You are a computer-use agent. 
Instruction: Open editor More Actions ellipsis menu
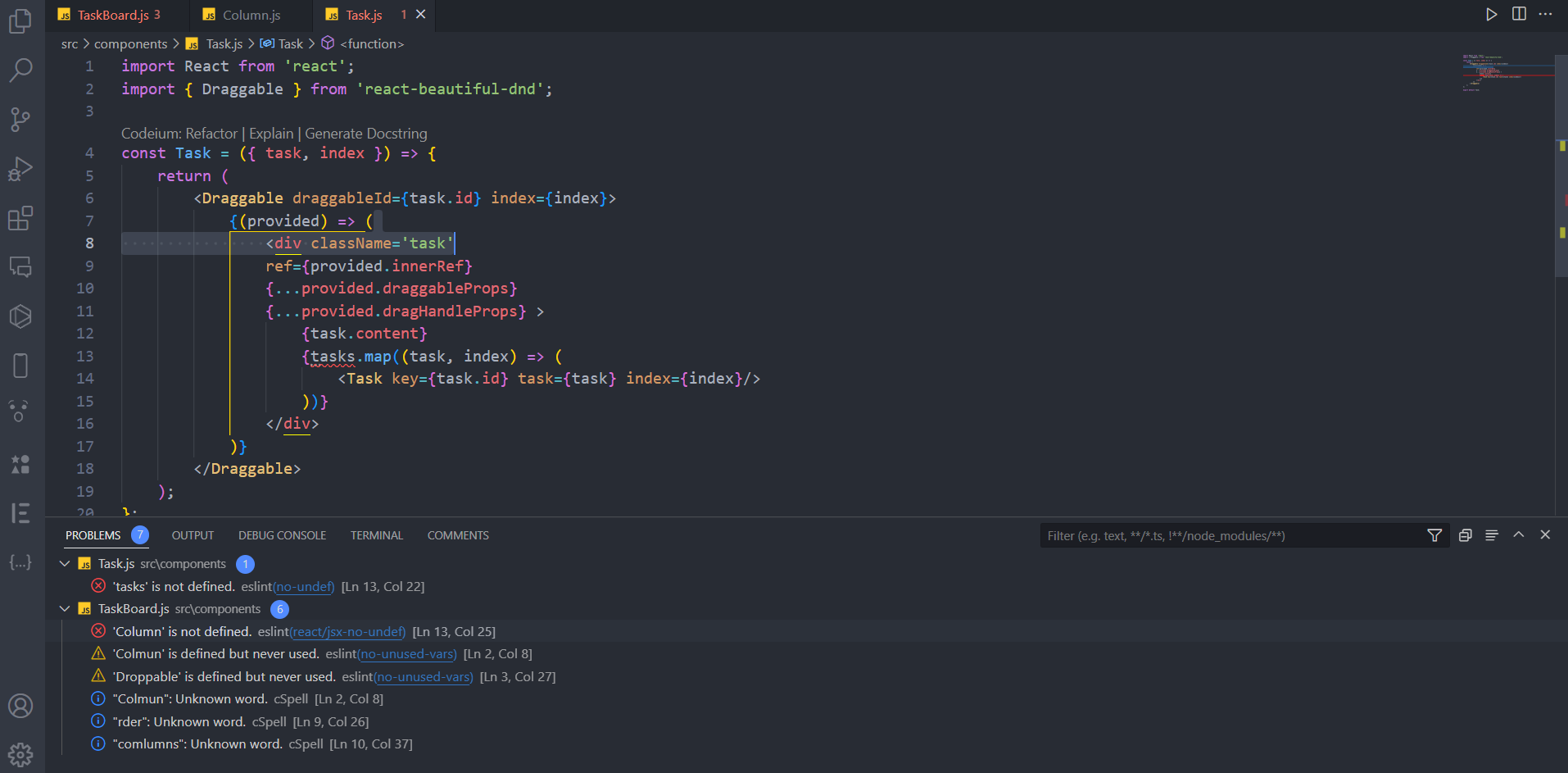[1546, 15]
